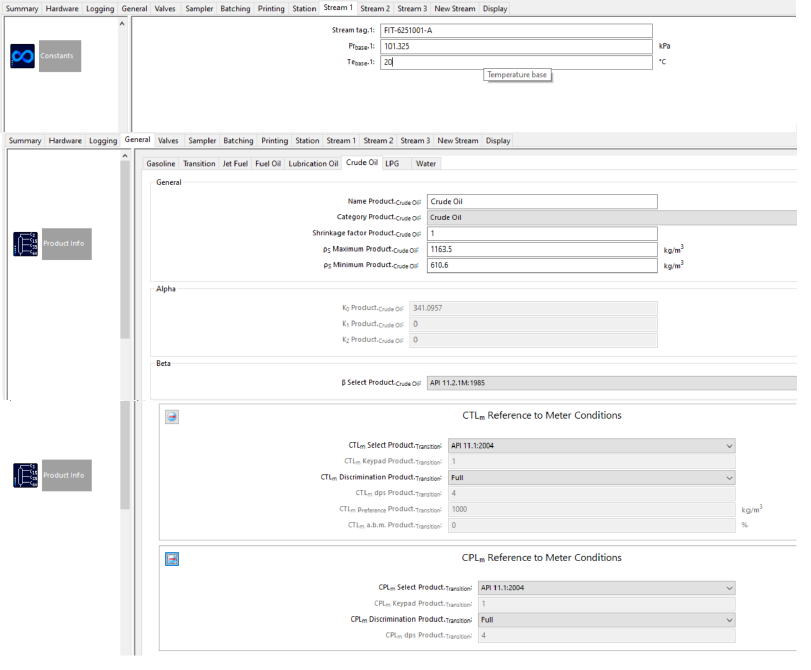Open Sampler tab in the Stream 1 view
The image size is (811, 670).
(x=199, y=9)
